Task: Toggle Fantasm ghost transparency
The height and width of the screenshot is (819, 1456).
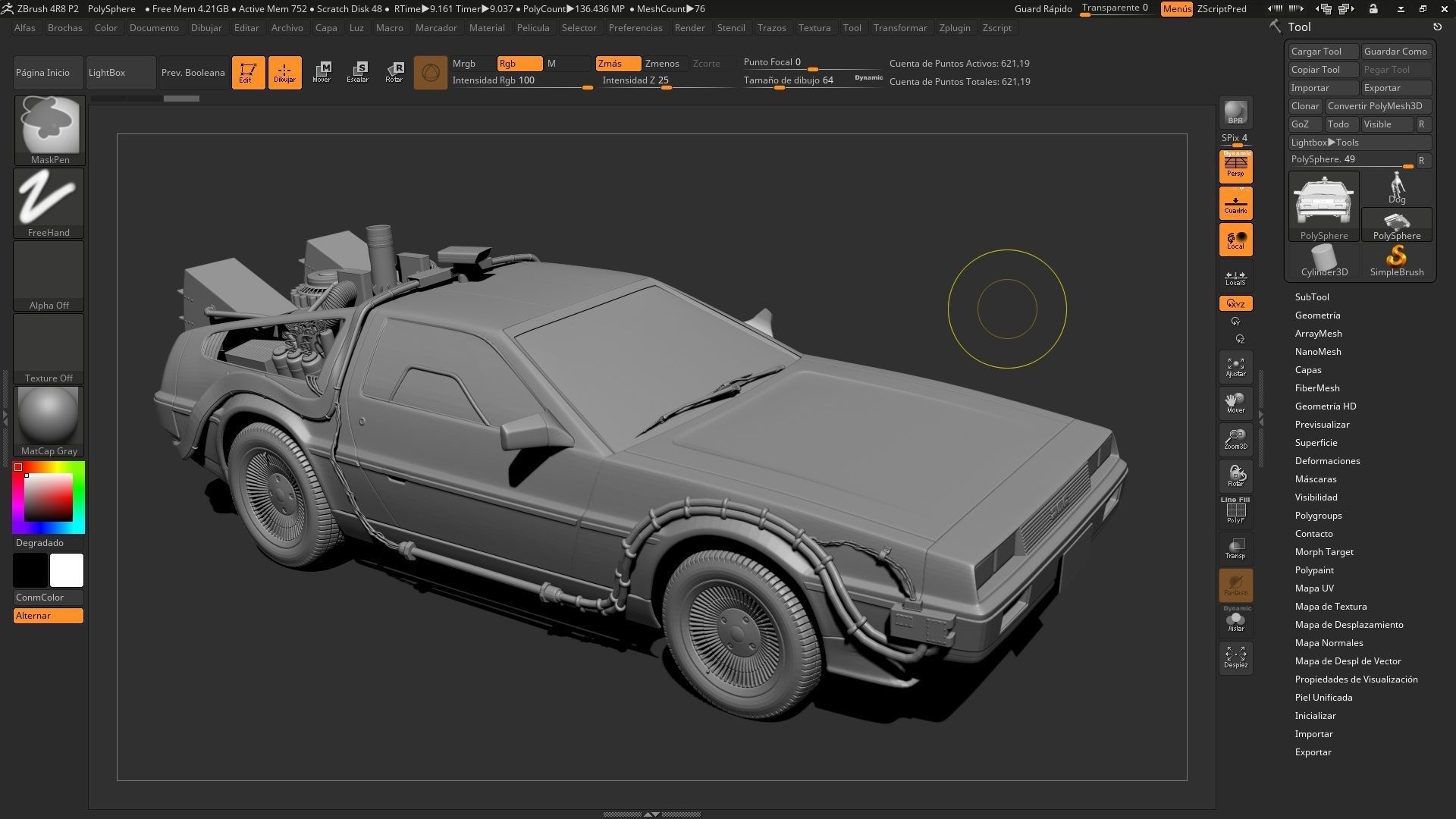Action: [1236, 585]
